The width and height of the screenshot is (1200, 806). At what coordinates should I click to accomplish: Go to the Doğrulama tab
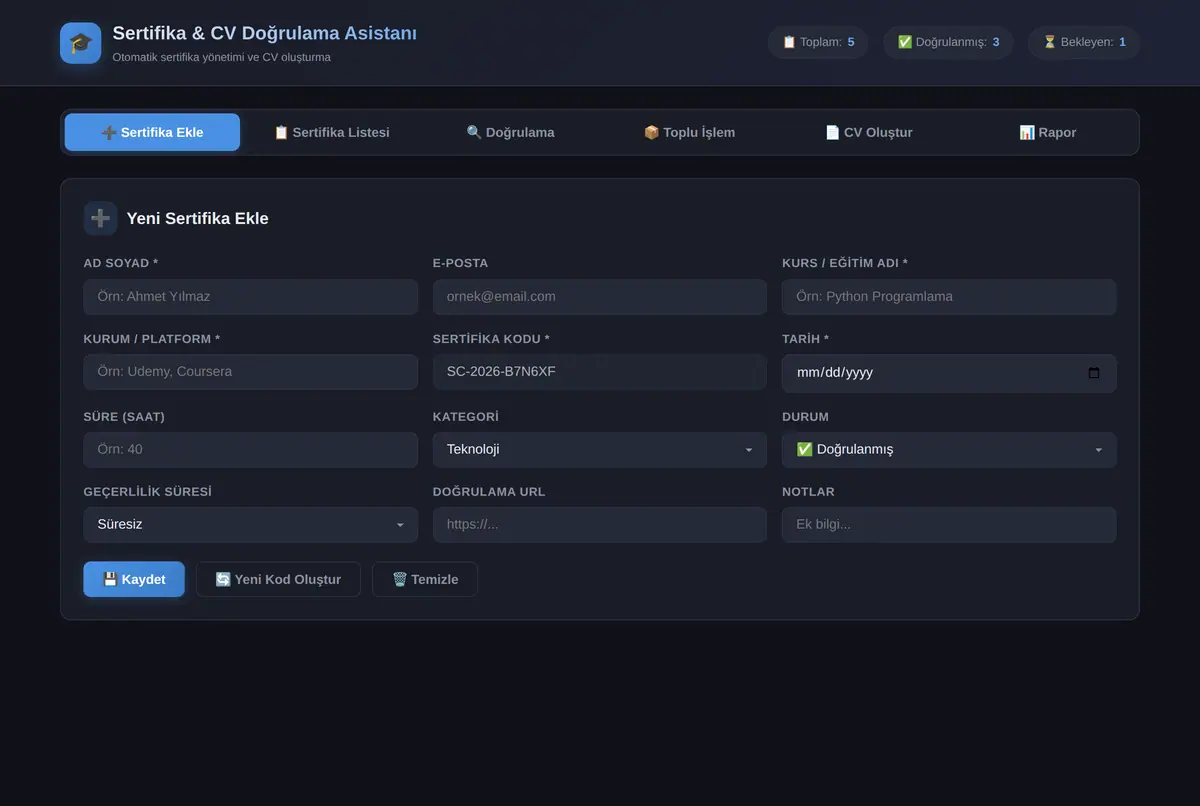[510, 132]
